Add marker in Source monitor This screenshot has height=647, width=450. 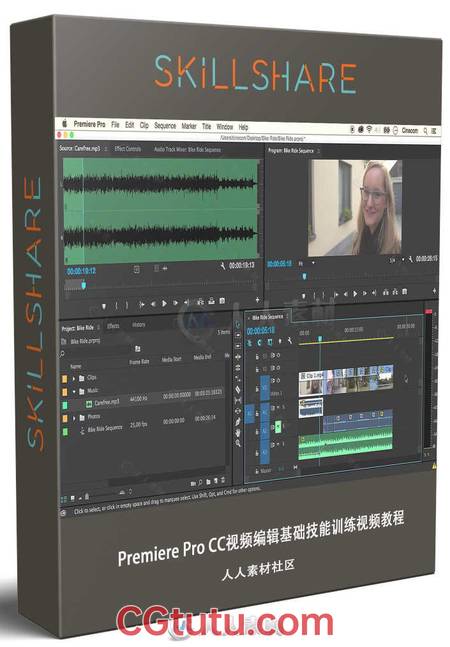pyautogui.click(x=104, y=306)
